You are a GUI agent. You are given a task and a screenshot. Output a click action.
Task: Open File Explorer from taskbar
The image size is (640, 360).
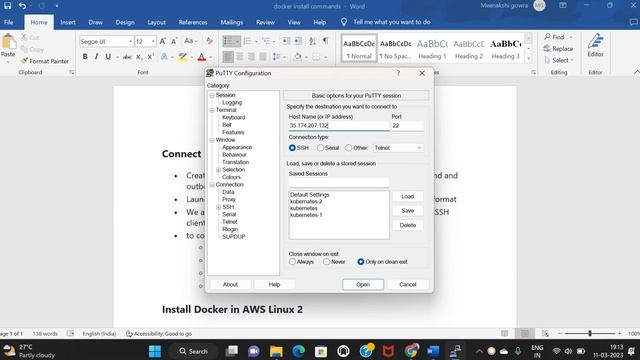[x=276, y=351]
